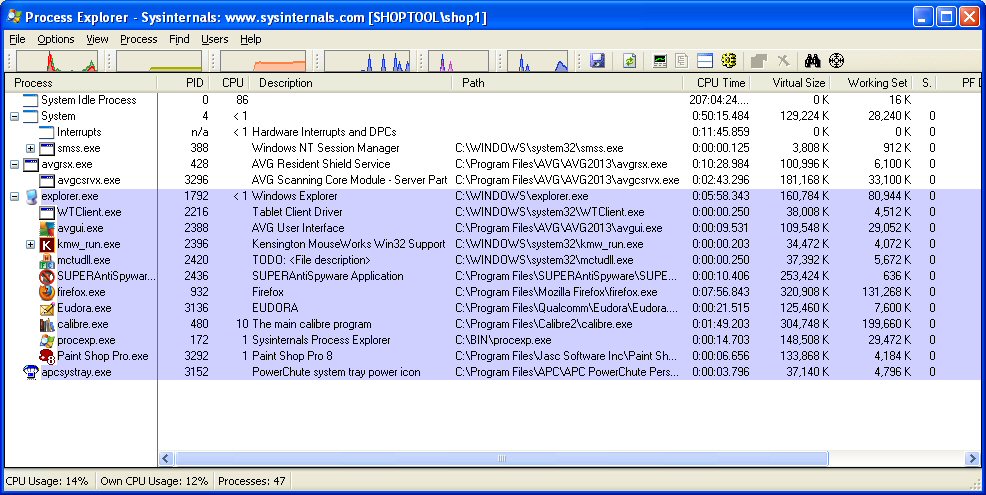Viewport: 986px width, 495px height.
Task: Click the blue spiked I/O history graph
Action: click(x=367, y=61)
